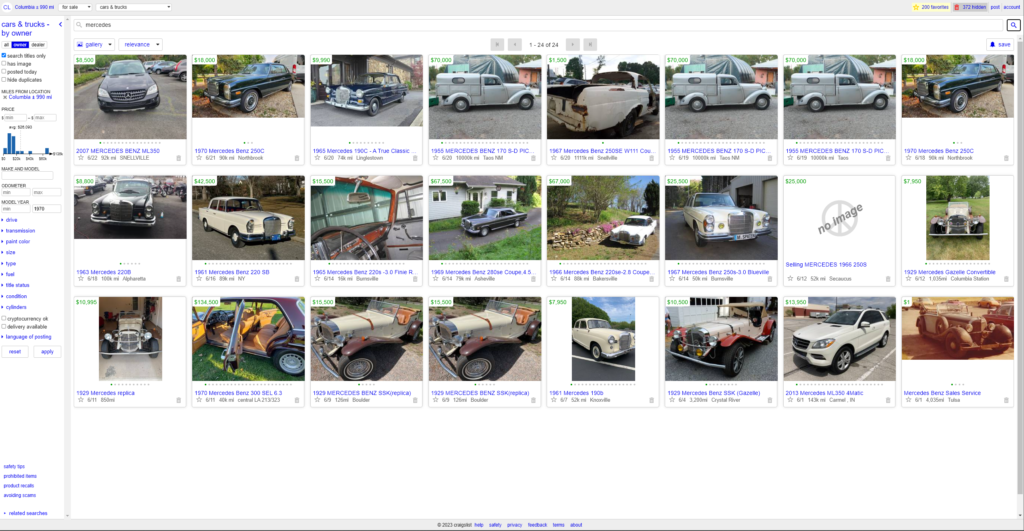1024x531 pixels.
Task: Open the safety tips link
Action: (14, 466)
